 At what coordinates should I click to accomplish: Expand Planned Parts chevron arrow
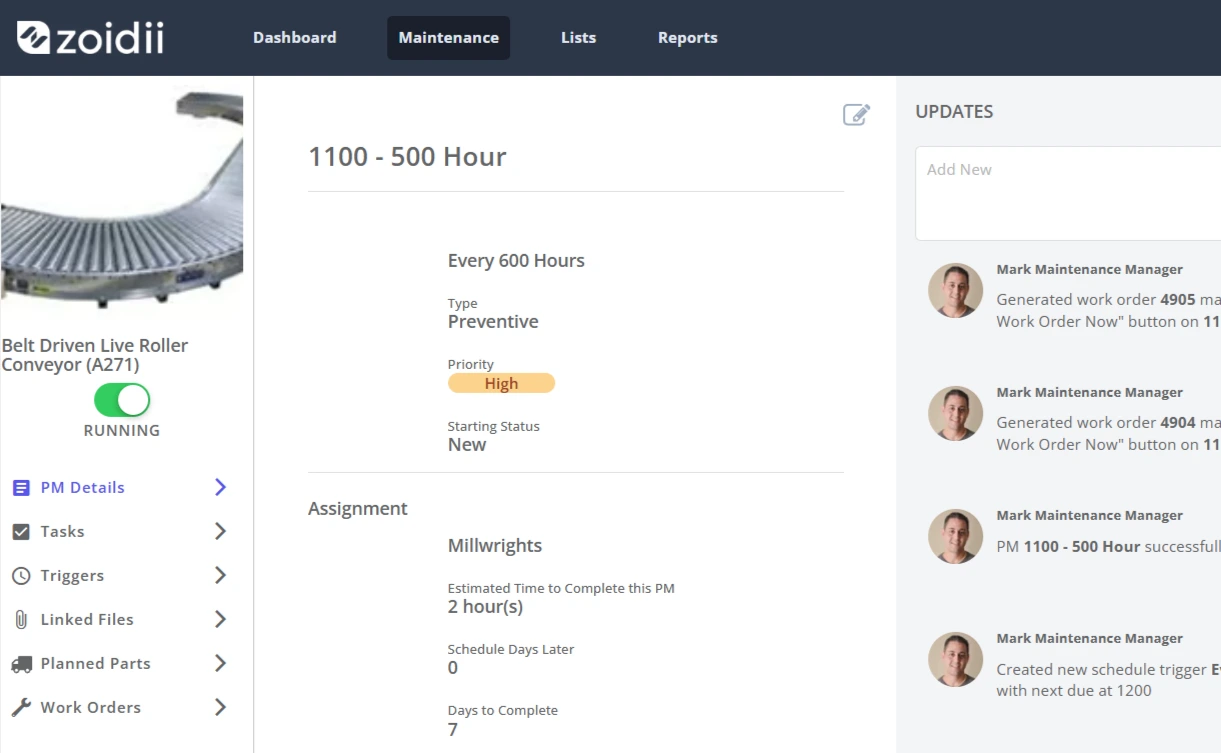220,663
